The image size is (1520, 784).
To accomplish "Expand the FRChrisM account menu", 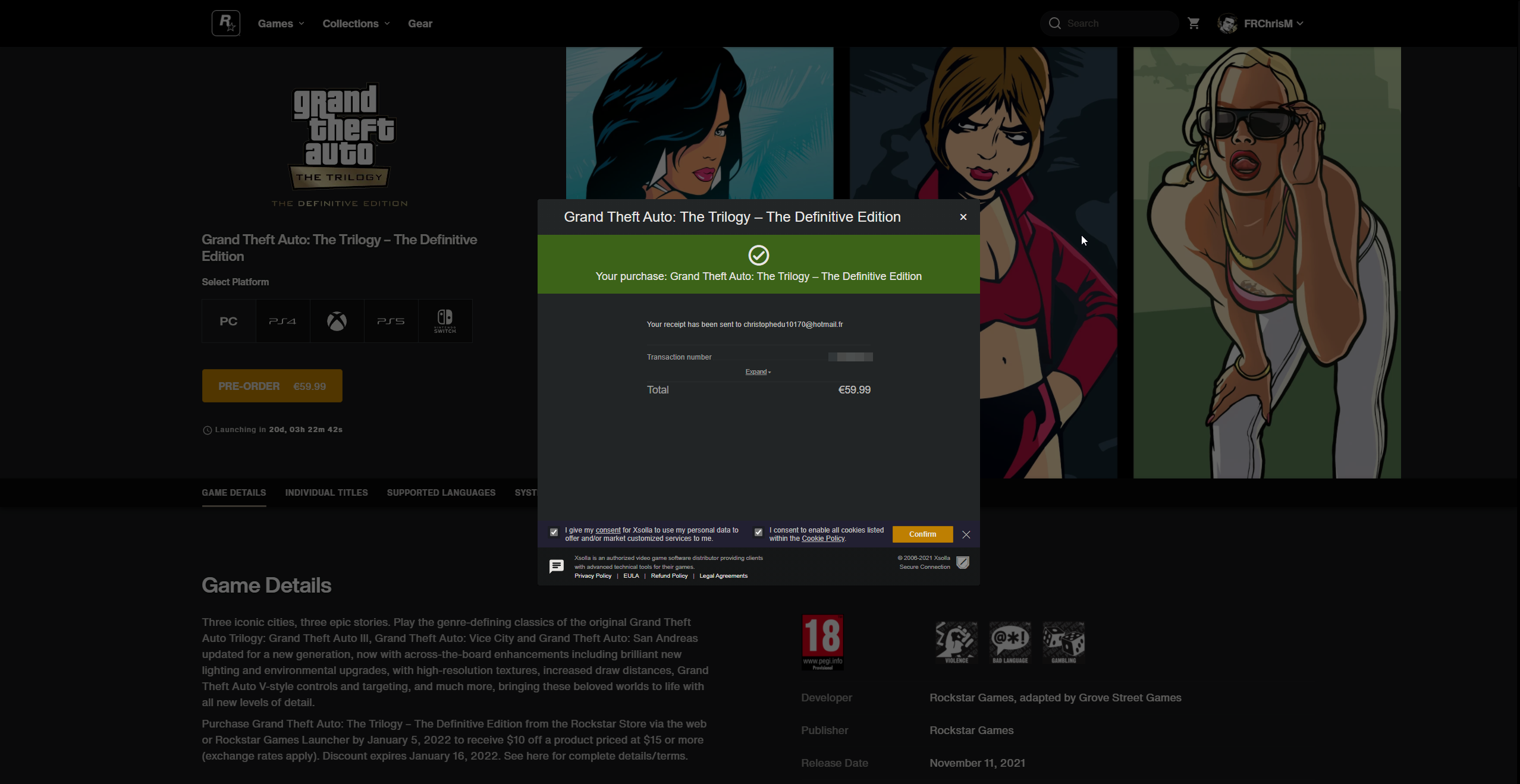I will click(1273, 24).
